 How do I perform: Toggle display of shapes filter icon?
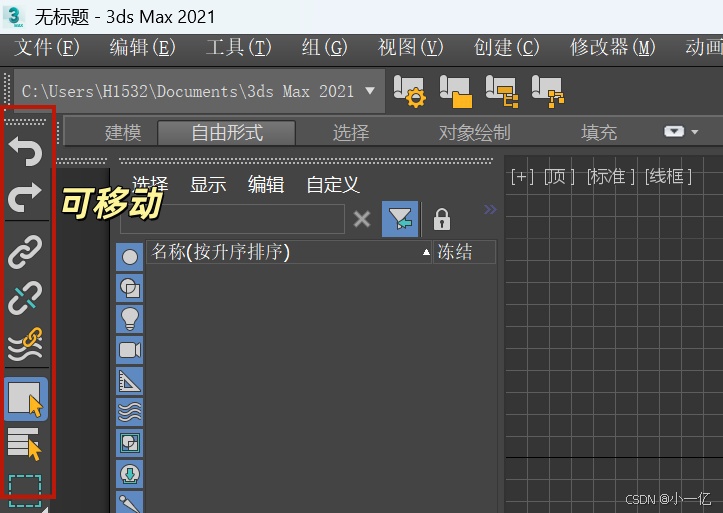pyautogui.click(x=130, y=288)
